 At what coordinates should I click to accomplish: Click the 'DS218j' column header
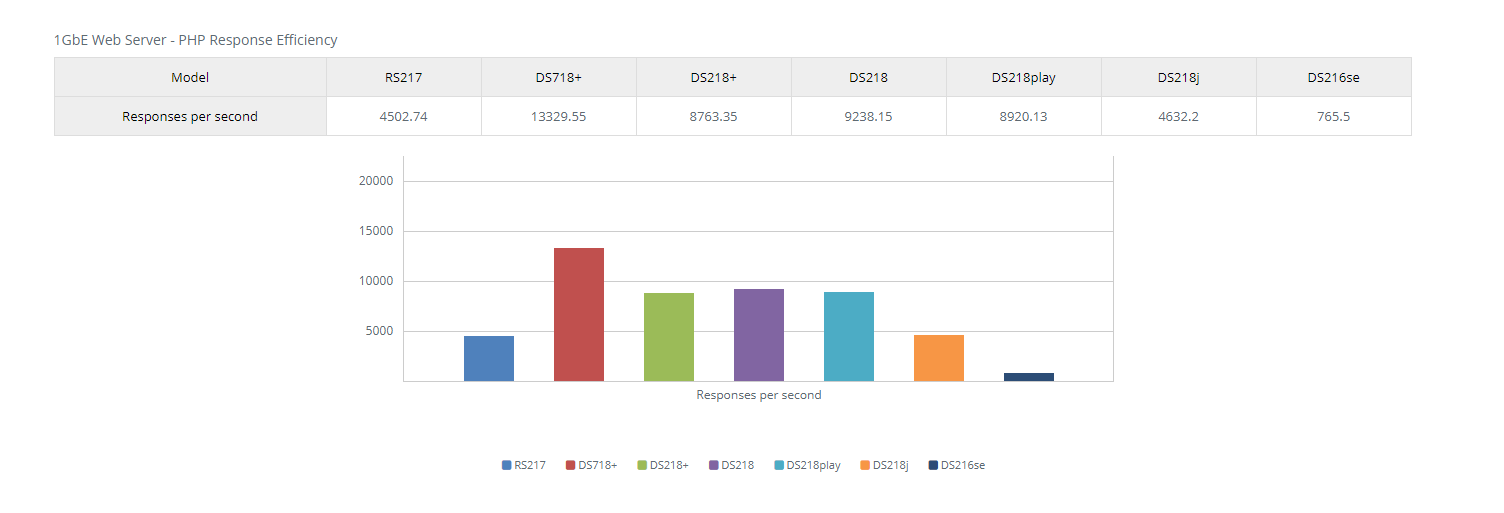tap(1179, 77)
